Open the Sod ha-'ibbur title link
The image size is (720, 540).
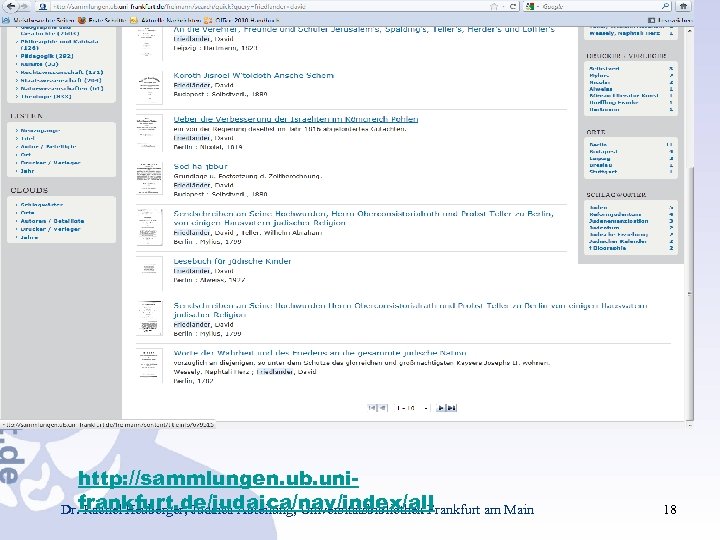200,166
